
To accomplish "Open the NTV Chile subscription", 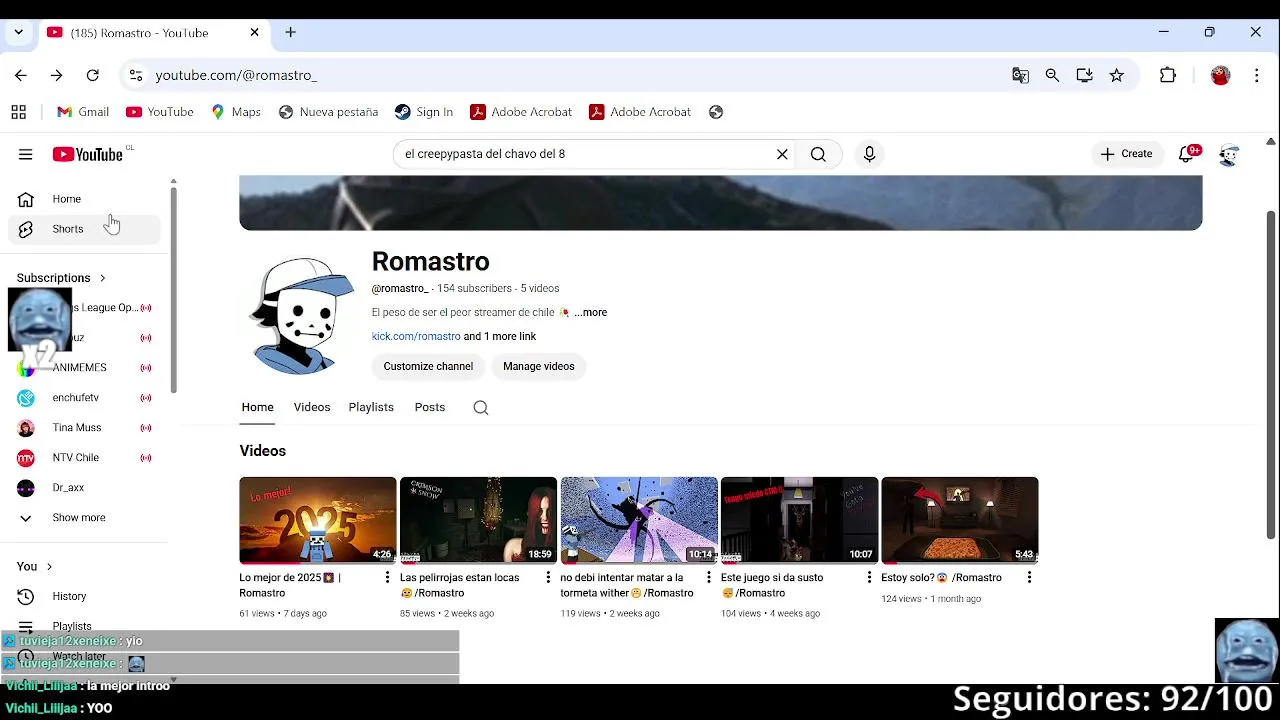I will pos(85,458).
